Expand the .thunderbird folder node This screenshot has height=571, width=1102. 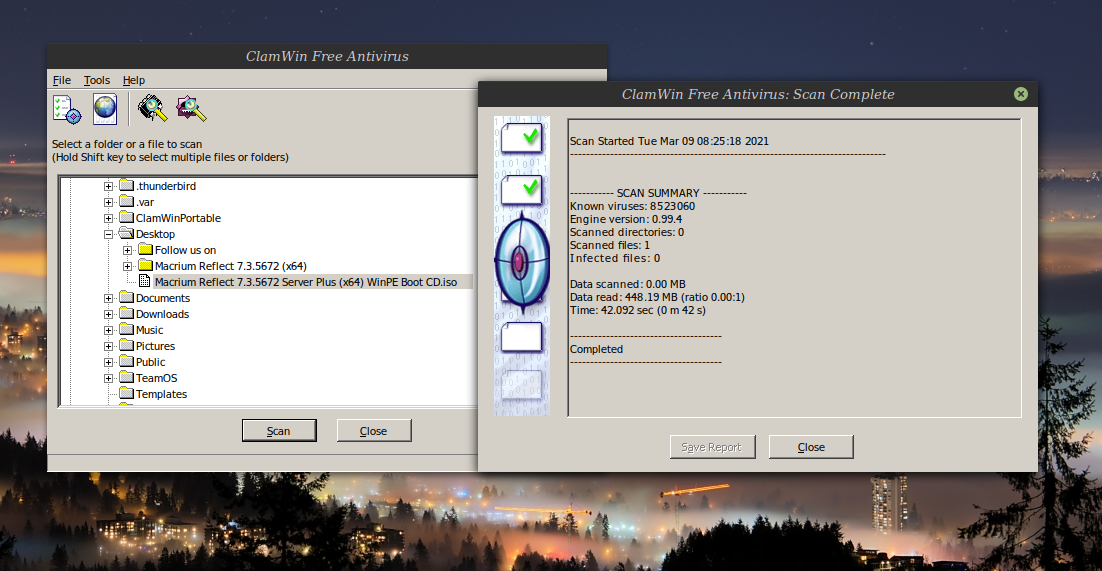(x=108, y=186)
